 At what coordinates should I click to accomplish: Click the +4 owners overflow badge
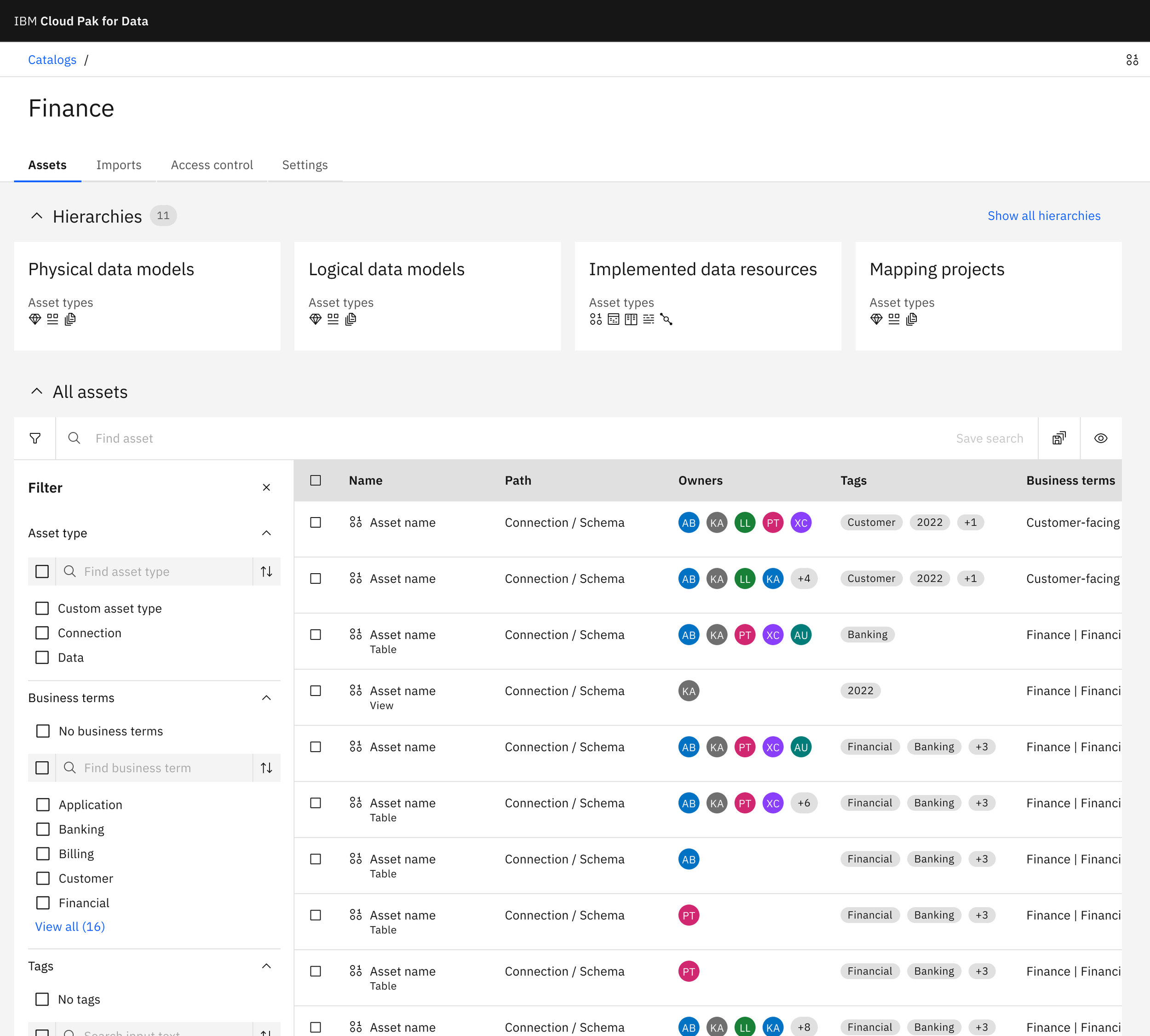pos(804,579)
